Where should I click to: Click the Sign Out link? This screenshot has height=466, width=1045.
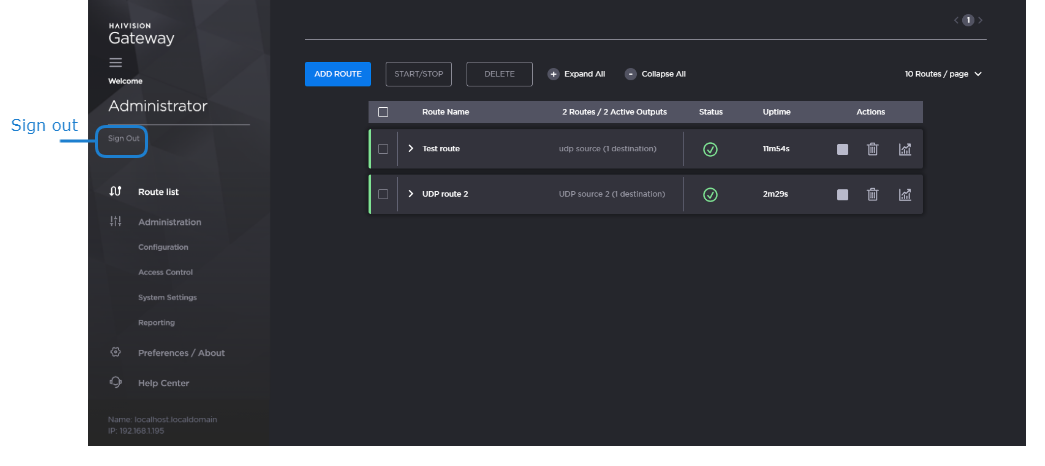(x=124, y=138)
